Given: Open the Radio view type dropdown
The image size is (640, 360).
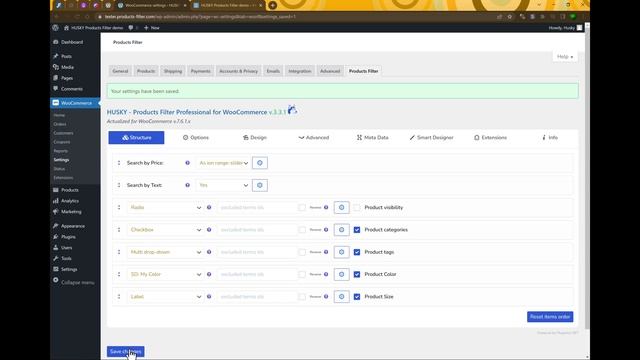Looking at the screenshot, I should pyautogui.click(x=165, y=207).
